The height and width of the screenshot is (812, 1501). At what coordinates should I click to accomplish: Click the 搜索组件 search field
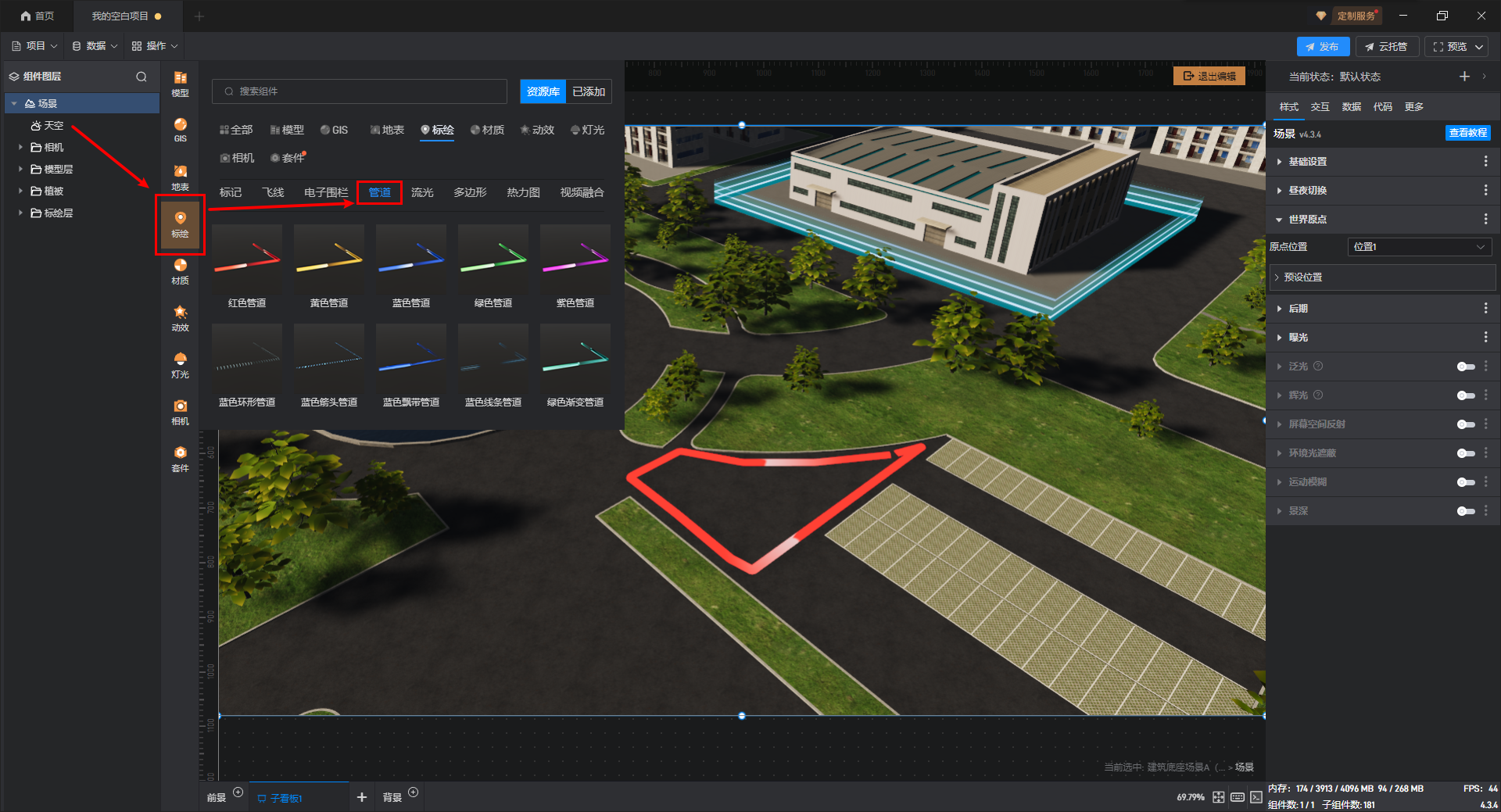360,91
